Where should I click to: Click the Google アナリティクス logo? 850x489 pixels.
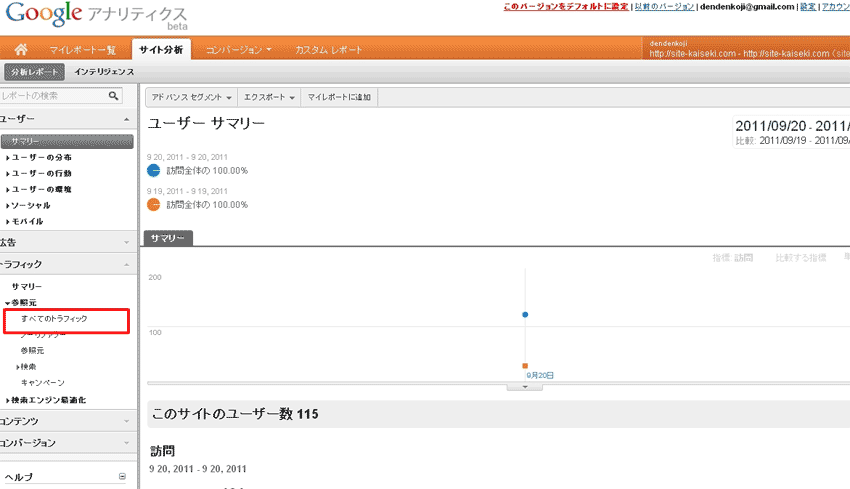pyautogui.click(x=96, y=15)
